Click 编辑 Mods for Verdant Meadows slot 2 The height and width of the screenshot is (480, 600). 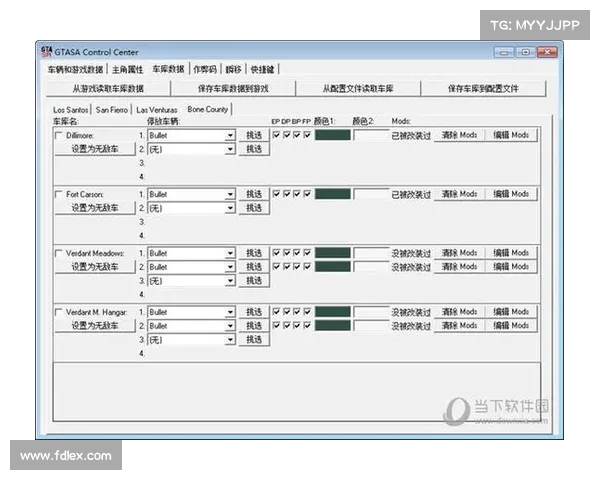pos(511,267)
